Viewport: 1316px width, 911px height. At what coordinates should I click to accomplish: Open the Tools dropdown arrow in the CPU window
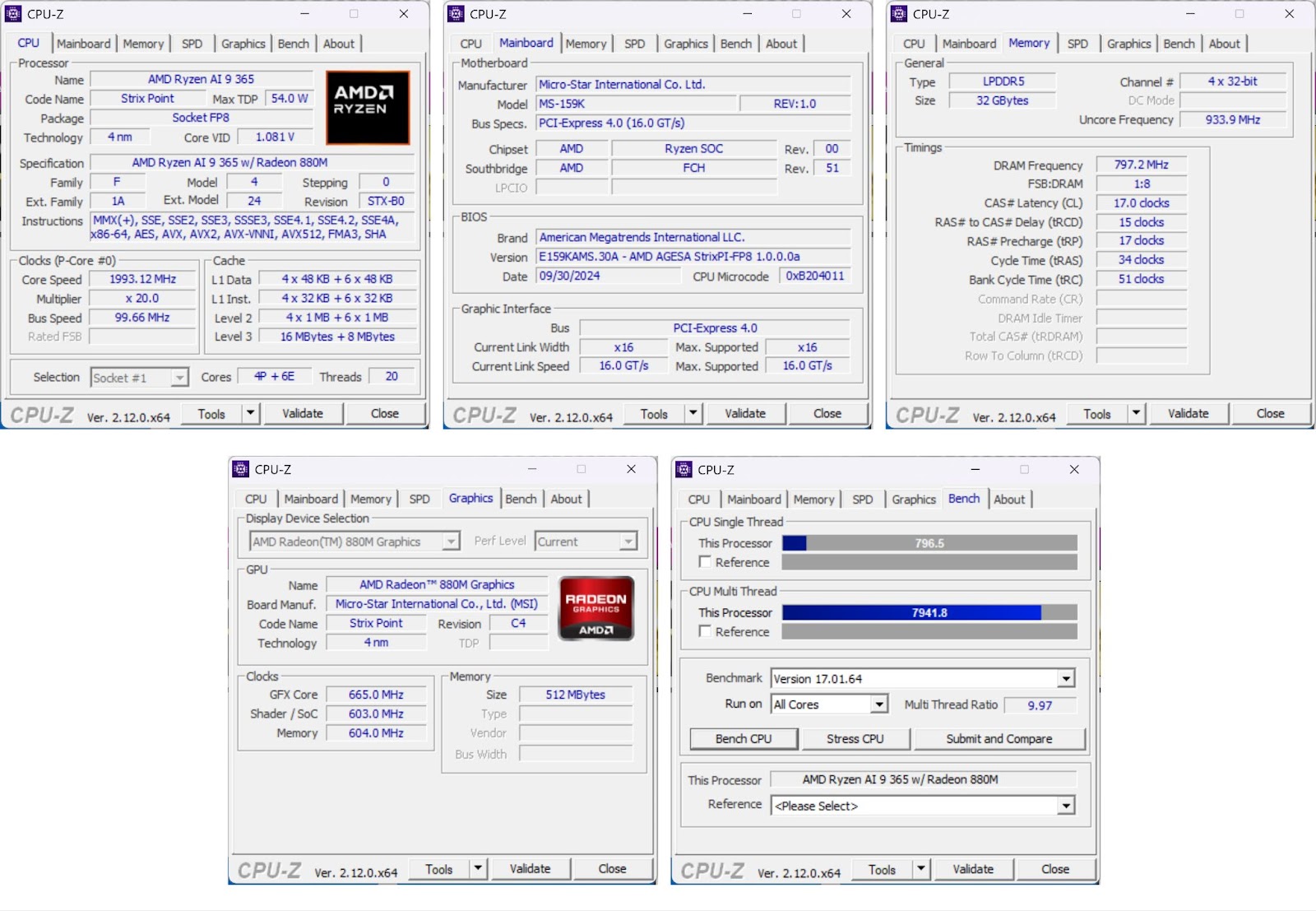pyautogui.click(x=251, y=413)
